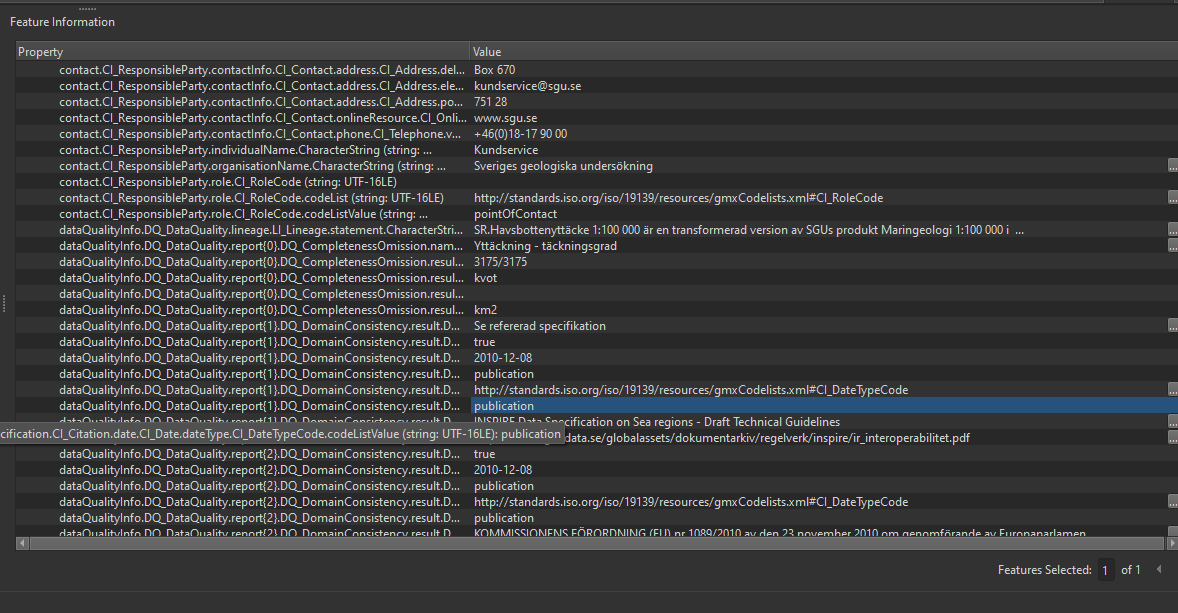
Task: Click ellipsis button beside CI_RoleCode URL value
Action: 1172,198
